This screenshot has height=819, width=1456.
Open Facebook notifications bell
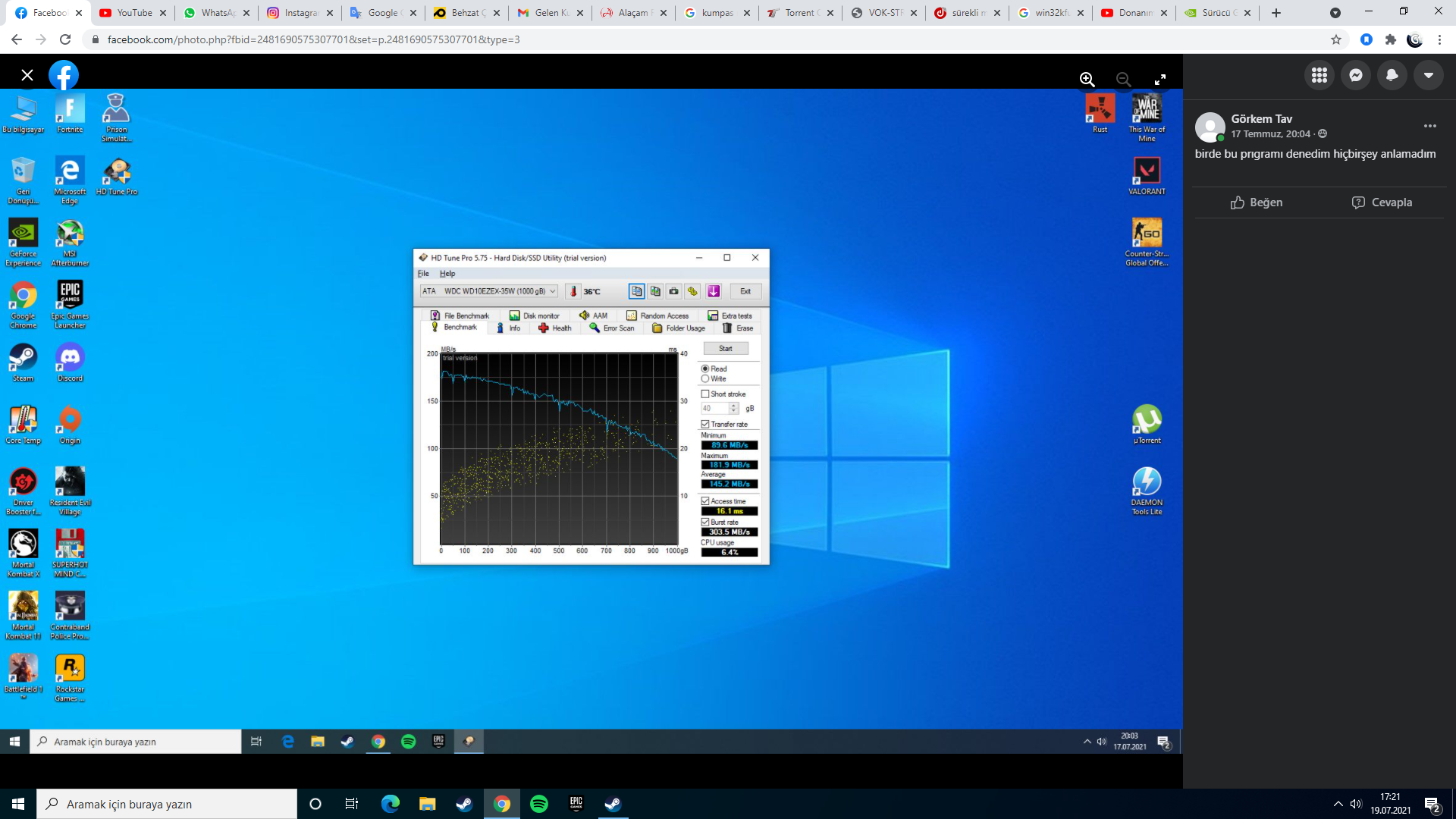(x=1392, y=75)
